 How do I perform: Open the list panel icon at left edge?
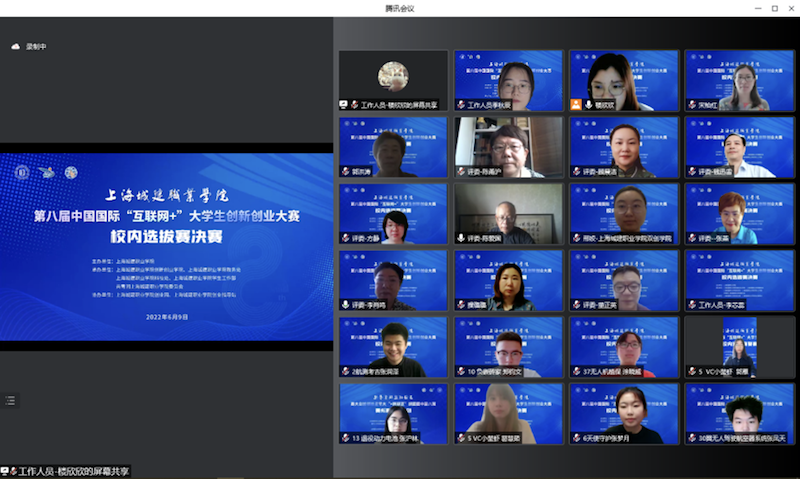point(10,400)
